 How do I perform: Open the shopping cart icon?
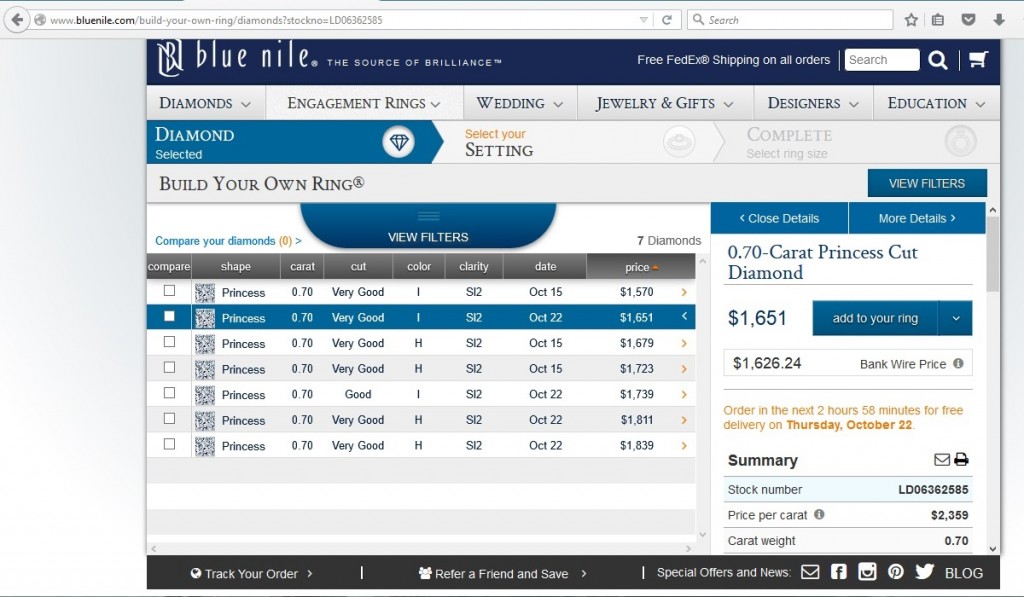pos(977,60)
